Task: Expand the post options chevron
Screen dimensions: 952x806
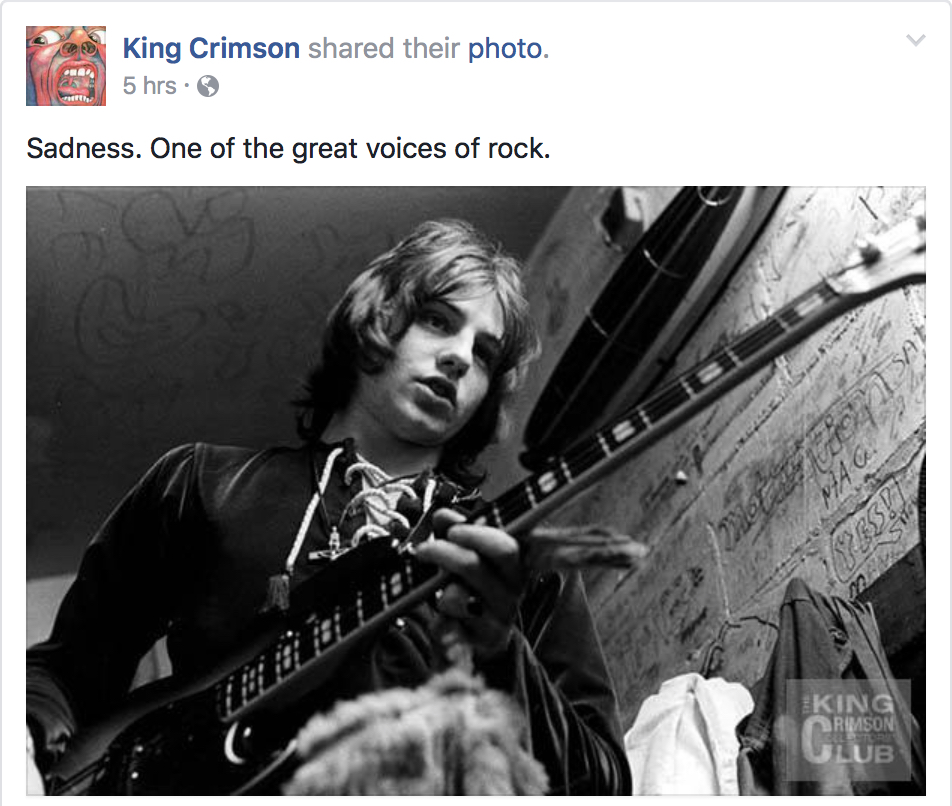Action: (915, 41)
